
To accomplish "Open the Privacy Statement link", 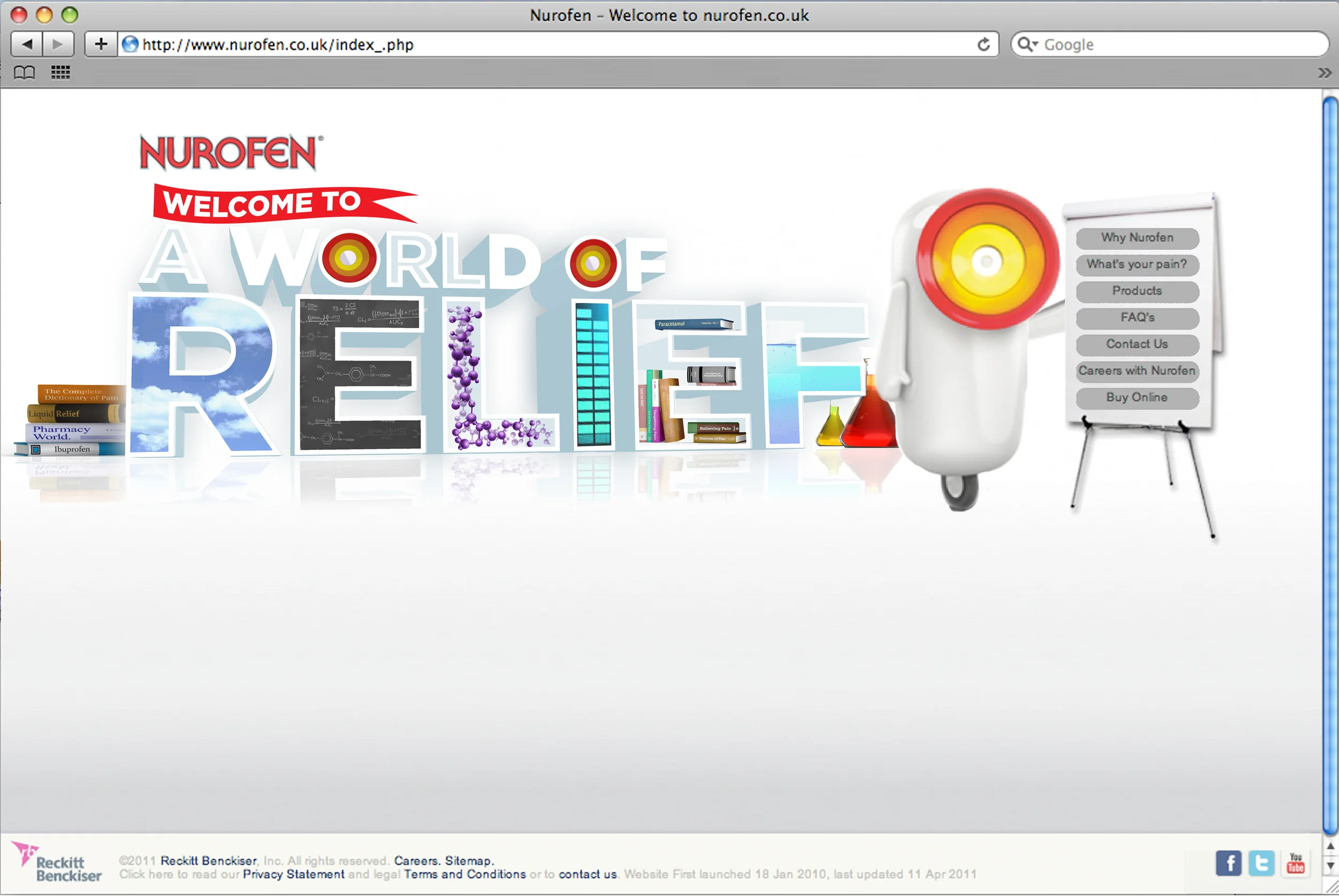I will [x=293, y=874].
